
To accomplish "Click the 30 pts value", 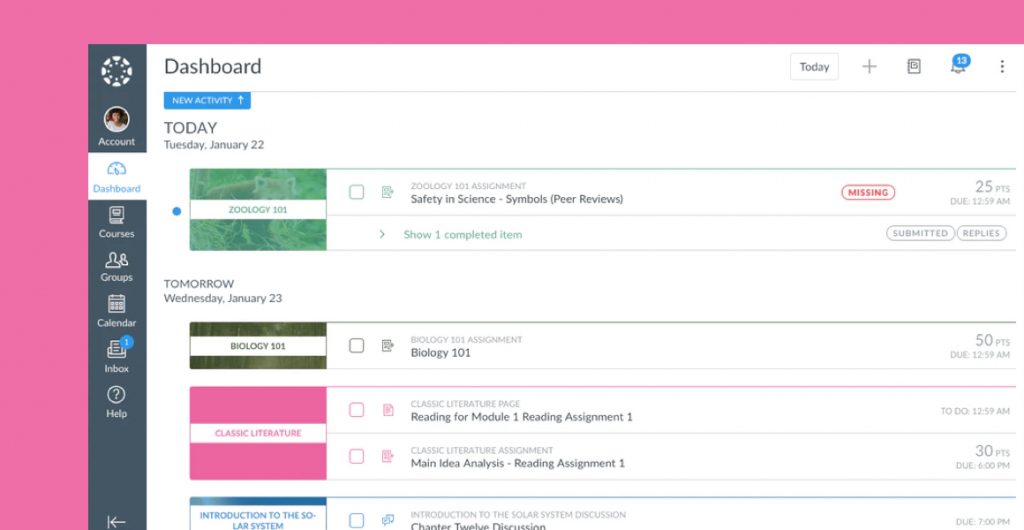I will (993, 451).
